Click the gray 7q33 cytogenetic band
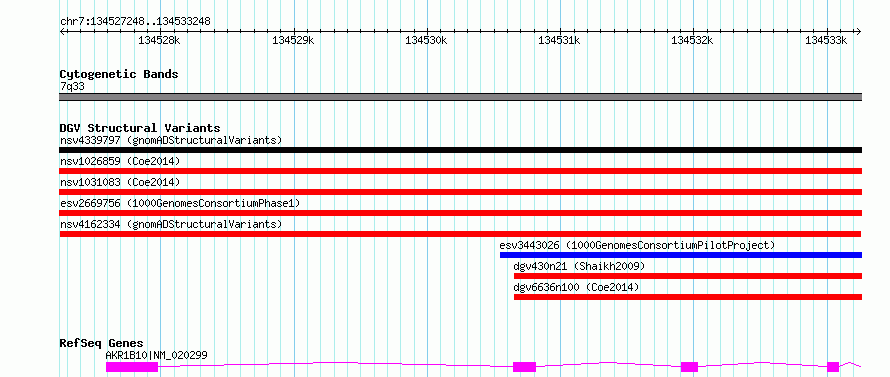 coord(460,97)
